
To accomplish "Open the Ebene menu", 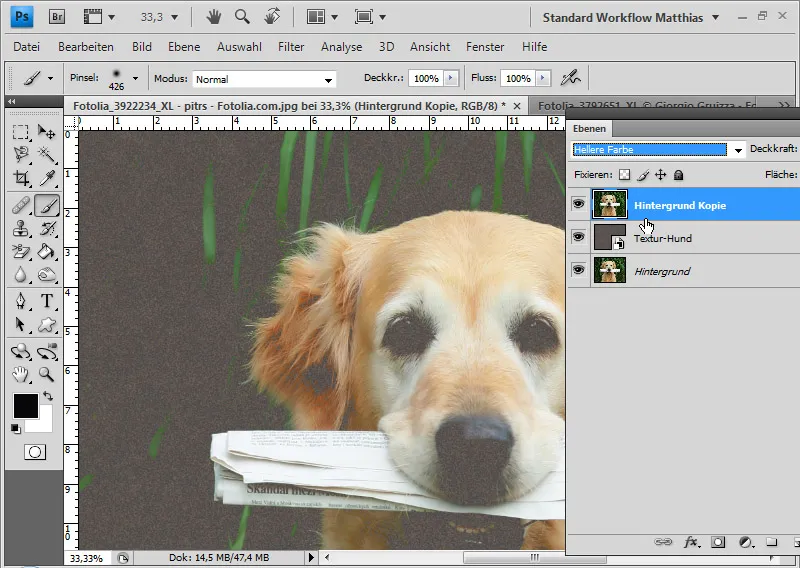I will point(184,47).
